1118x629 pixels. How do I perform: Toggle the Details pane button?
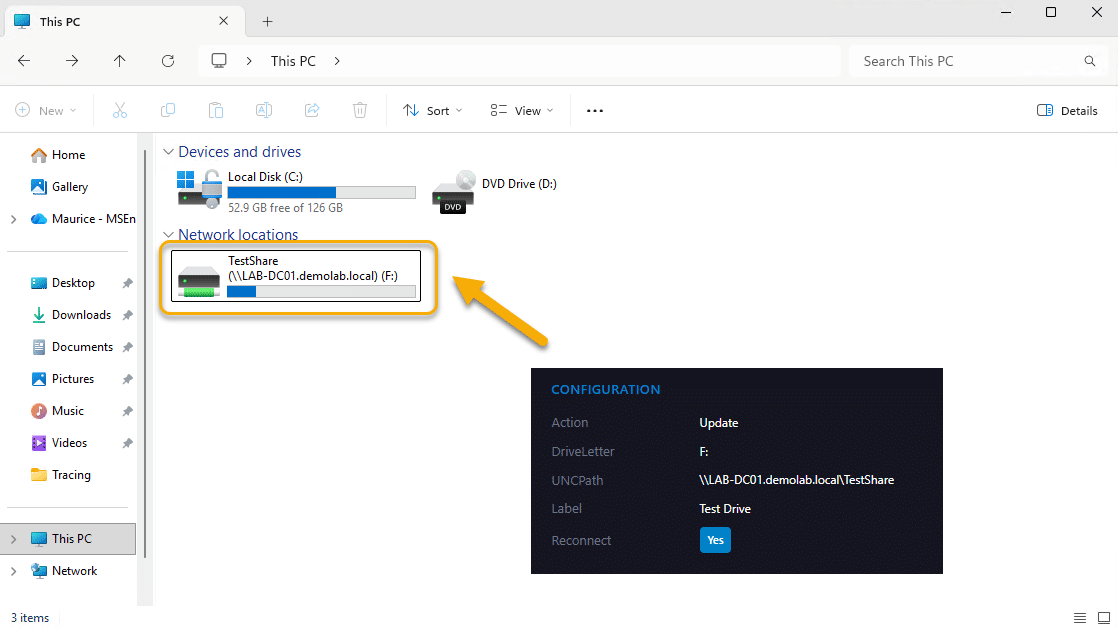[x=1067, y=111]
